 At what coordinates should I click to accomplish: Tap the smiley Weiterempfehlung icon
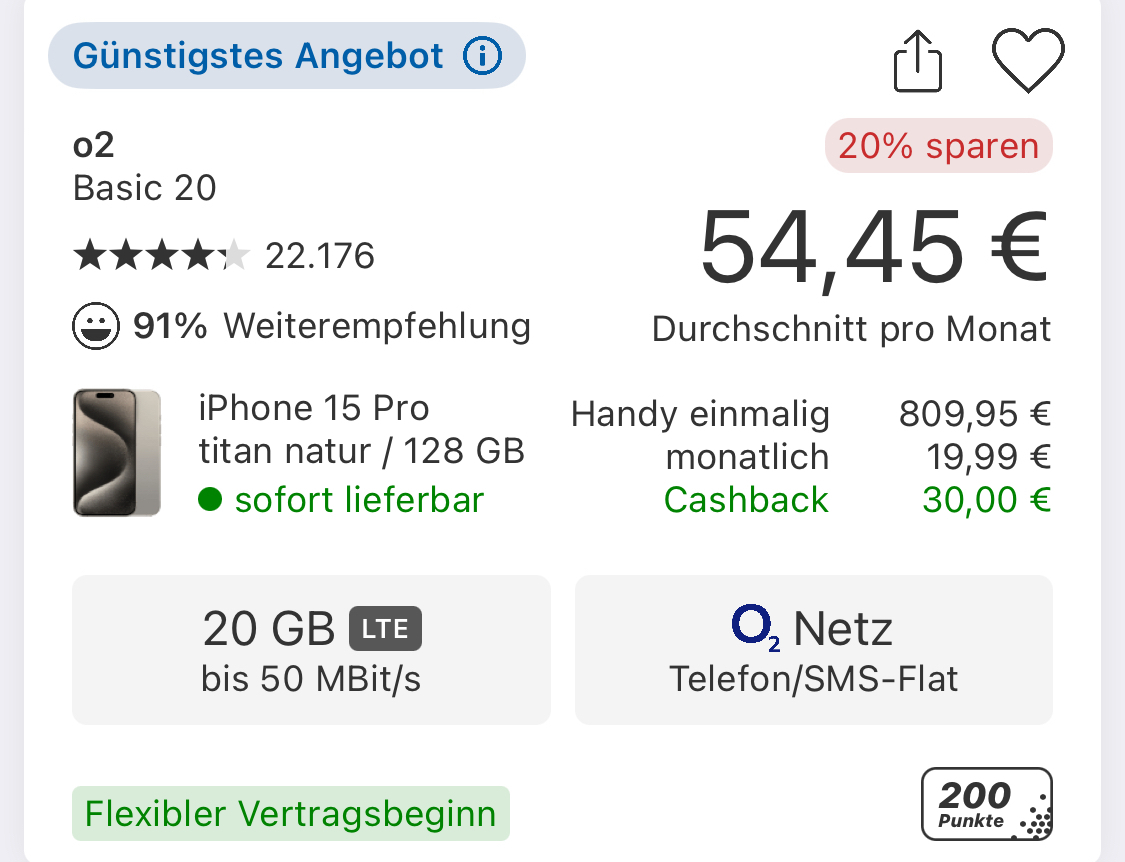(95, 326)
